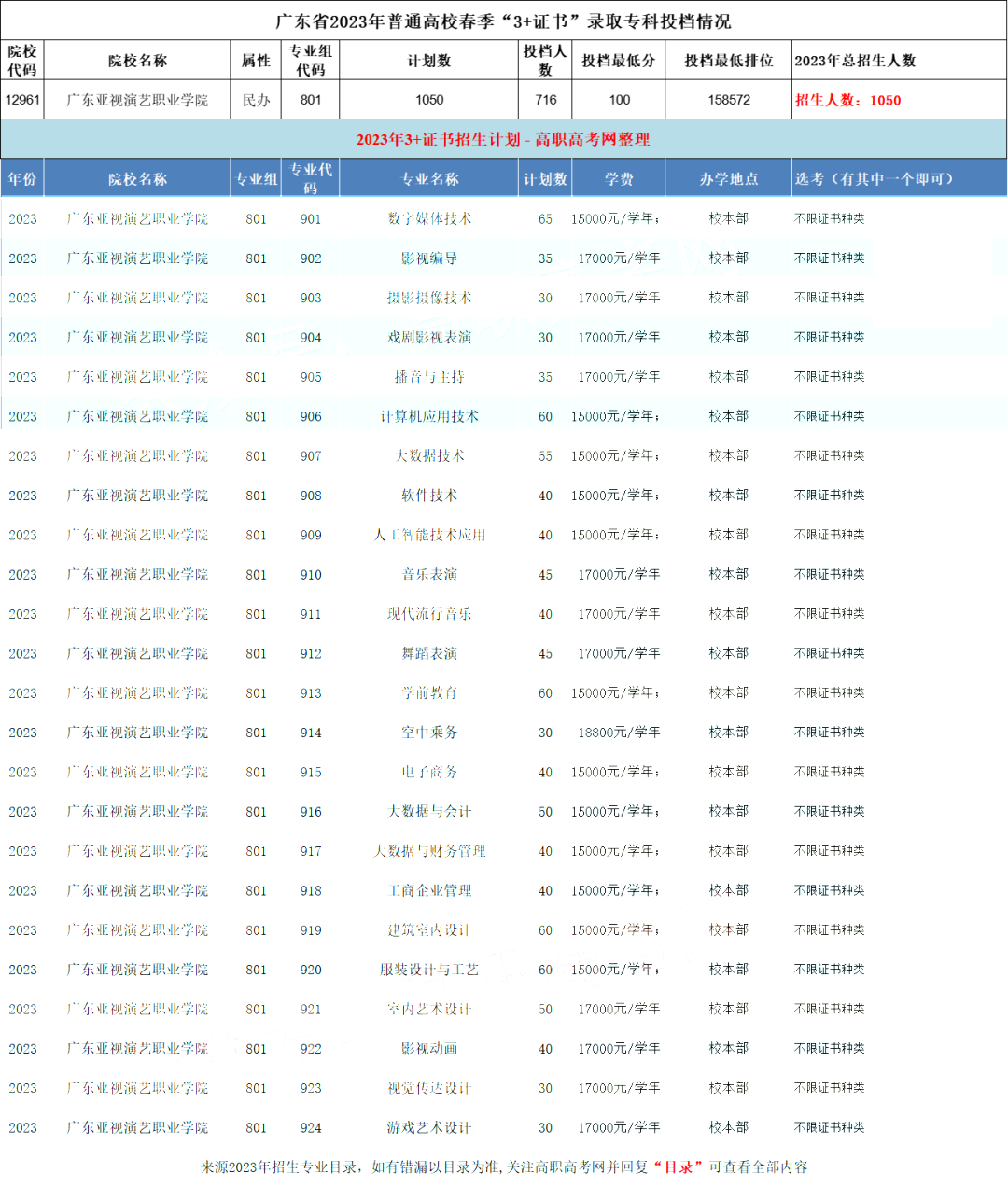This screenshot has height=1187, width=1008.
Task: Click the 空中乘务 major cell
Action: point(429,733)
